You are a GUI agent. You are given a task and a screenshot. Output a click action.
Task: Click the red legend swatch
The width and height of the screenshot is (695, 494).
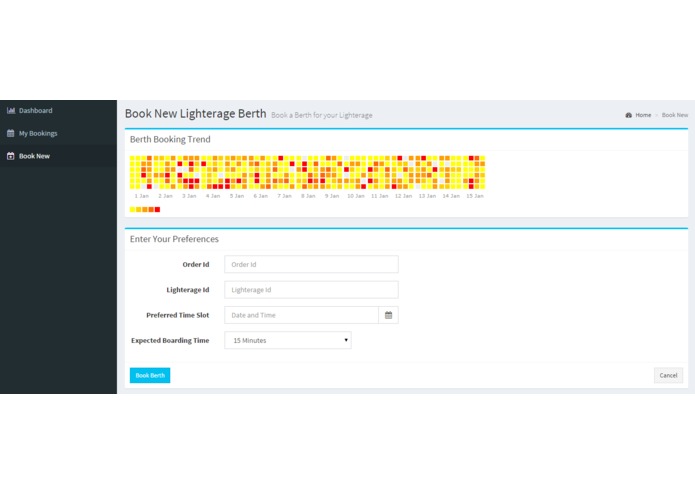157,210
